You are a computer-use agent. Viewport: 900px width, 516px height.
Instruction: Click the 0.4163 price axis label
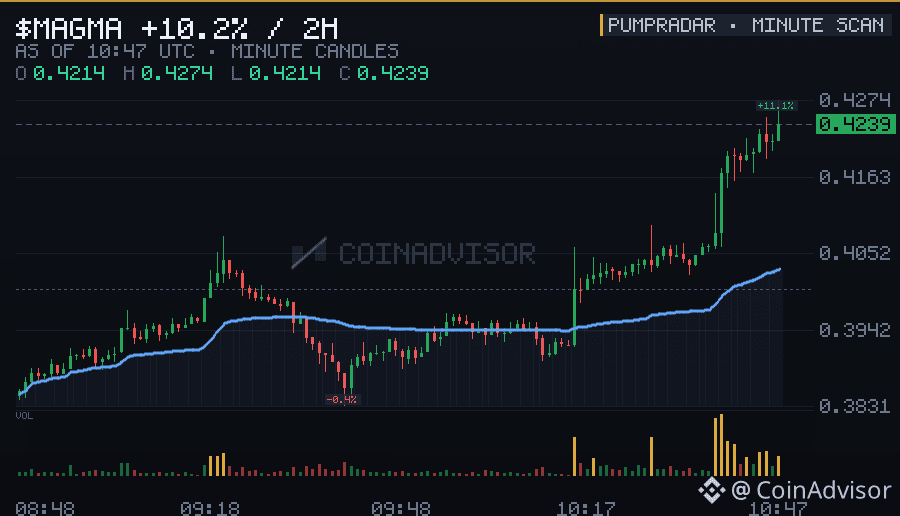pos(855,177)
